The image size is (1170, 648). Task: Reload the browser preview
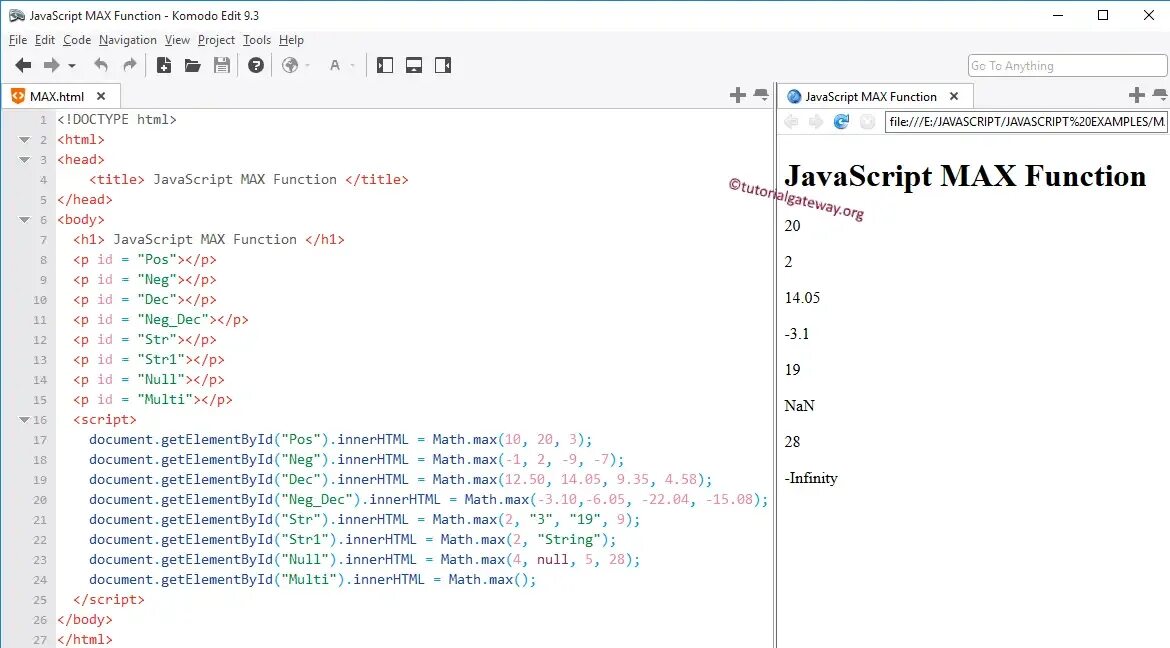[842, 122]
